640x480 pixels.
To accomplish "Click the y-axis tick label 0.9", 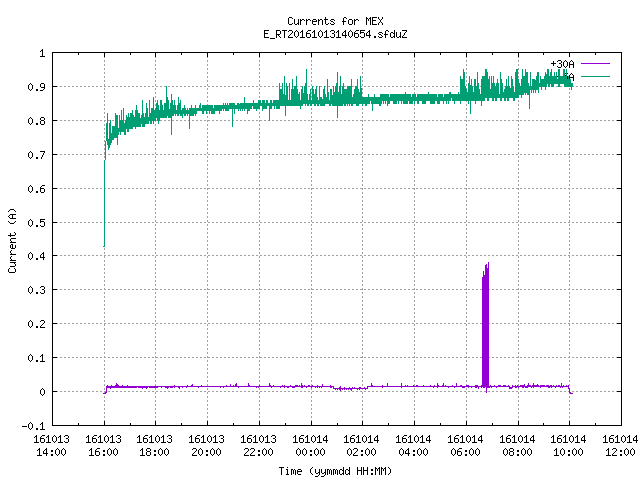I will coord(36,87).
